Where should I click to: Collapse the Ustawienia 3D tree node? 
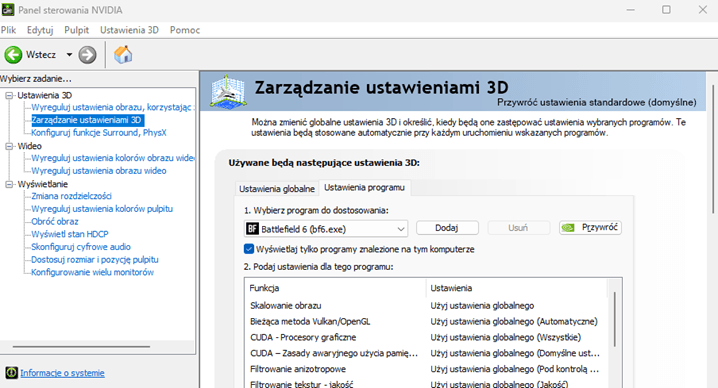pos(9,95)
